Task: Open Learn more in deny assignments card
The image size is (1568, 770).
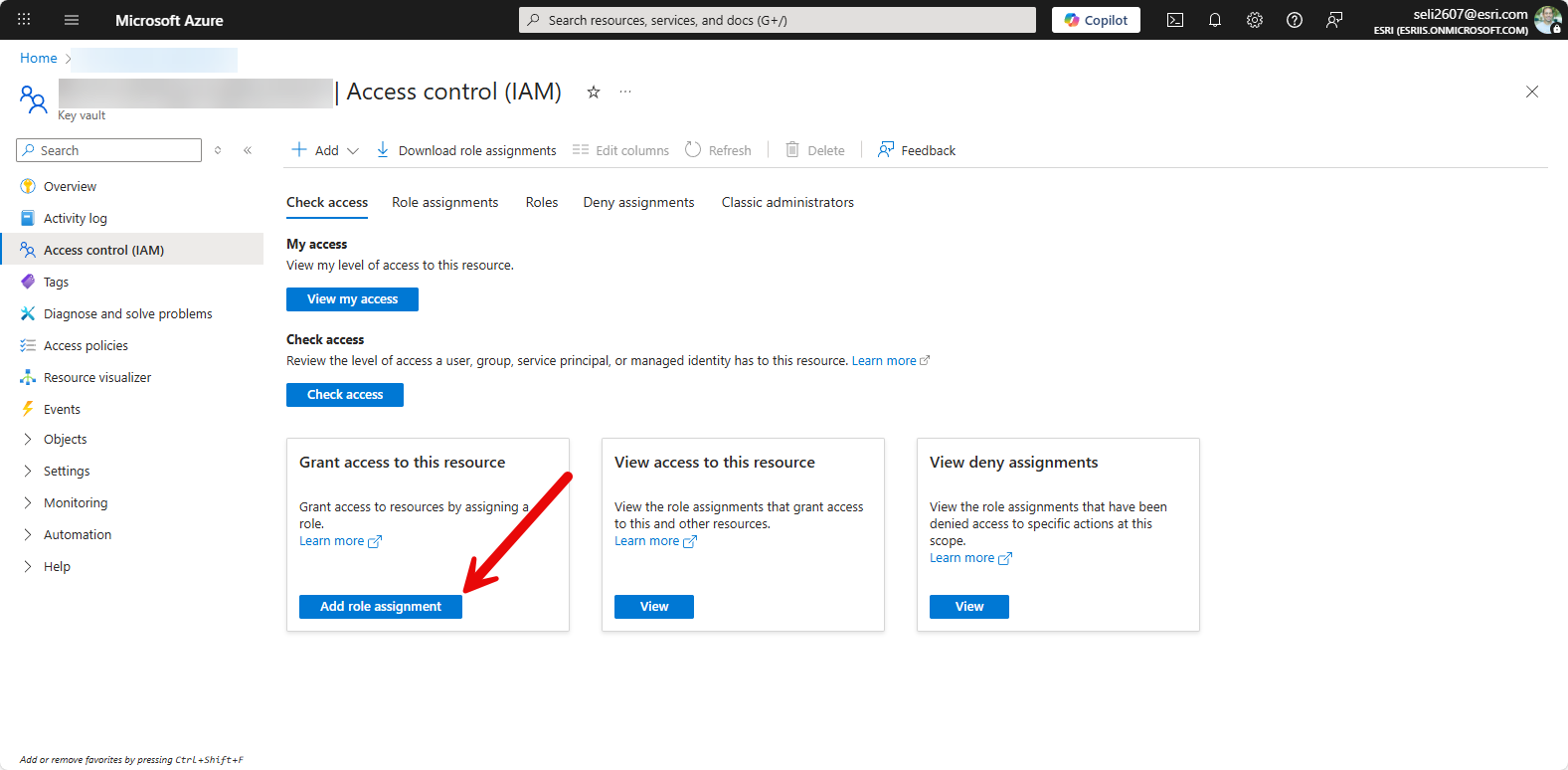Action: tap(970, 558)
